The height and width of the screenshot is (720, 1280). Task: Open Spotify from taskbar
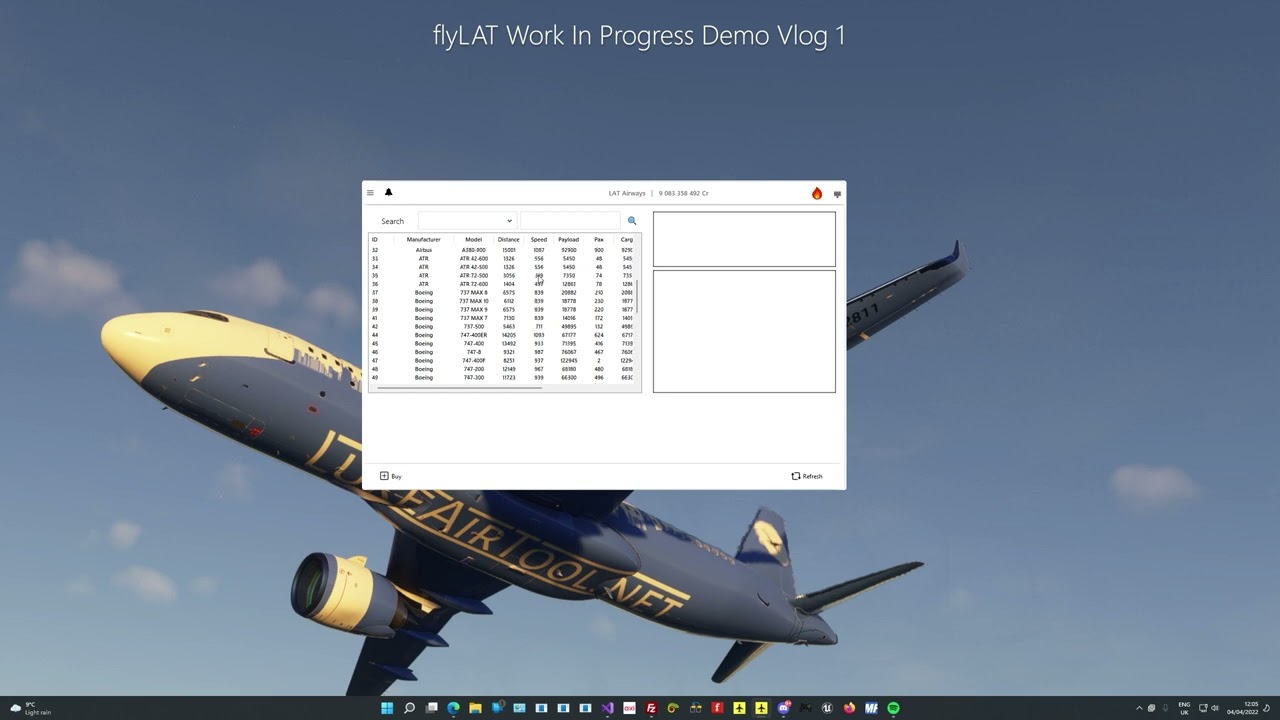(893, 708)
